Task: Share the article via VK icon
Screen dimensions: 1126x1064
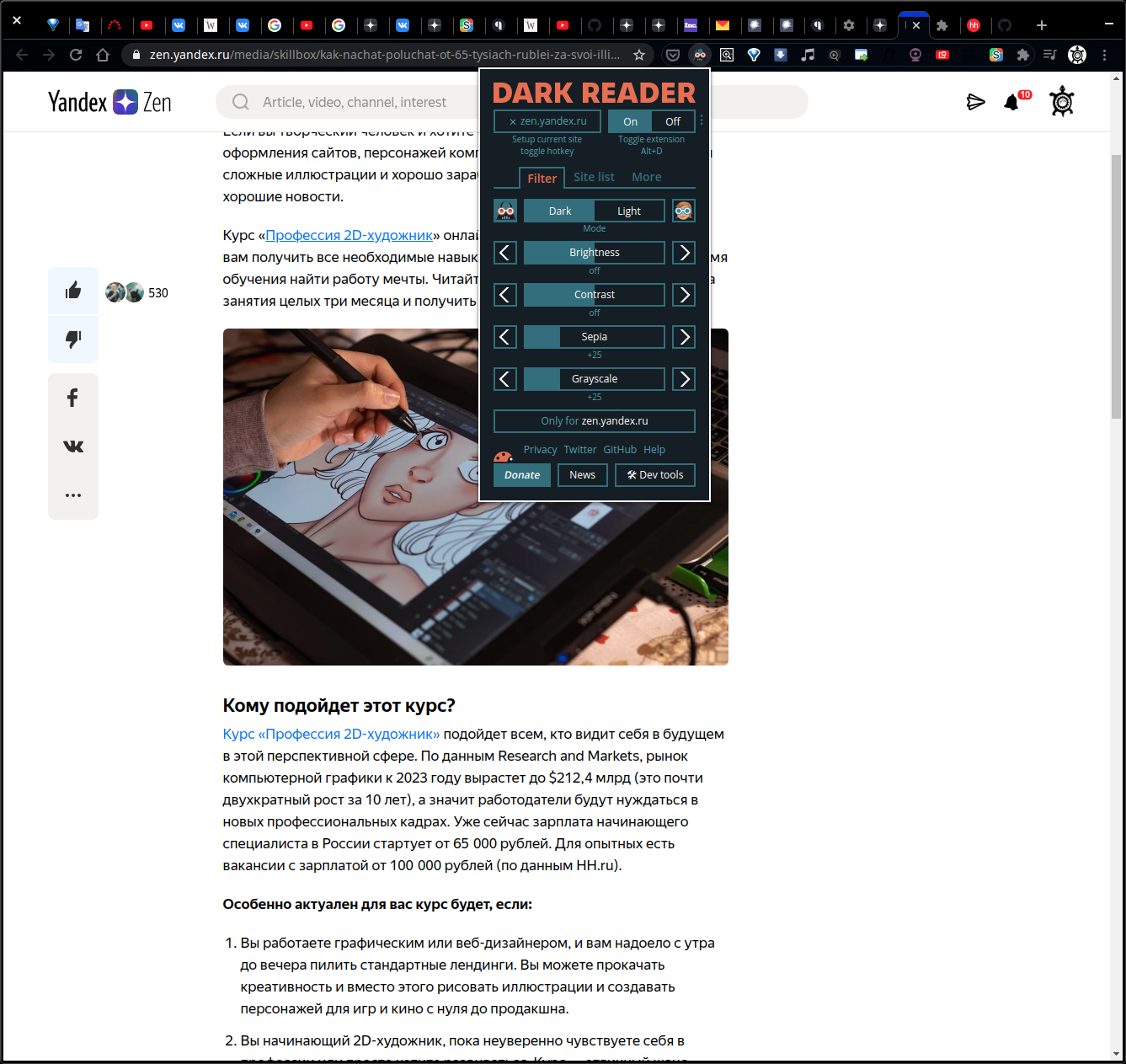Action: 73,446
